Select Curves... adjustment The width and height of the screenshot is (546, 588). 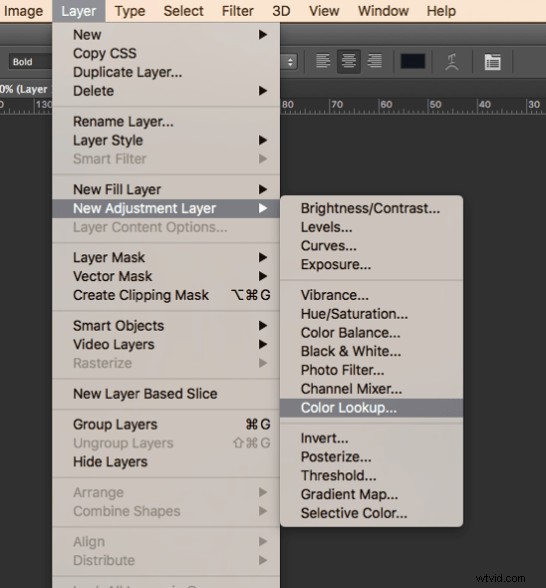point(372,246)
